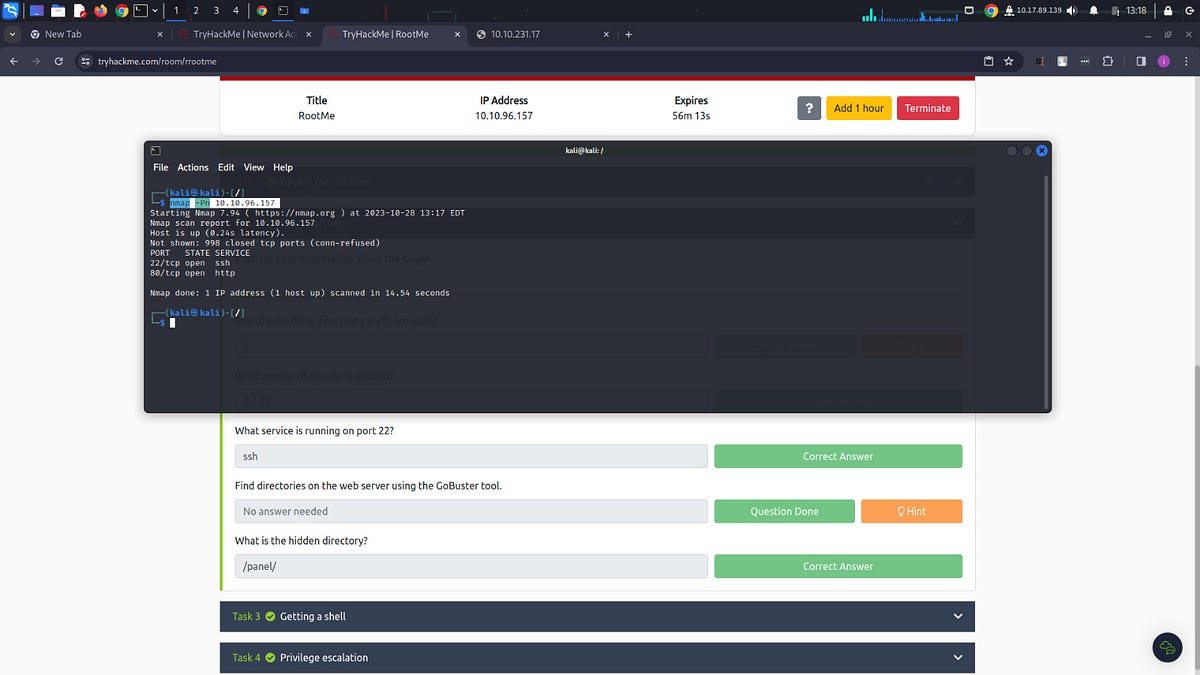Screen dimensions: 1200x675
Task: Open the taskbar terminal dropdown chevron
Action: (x=155, y=10)
